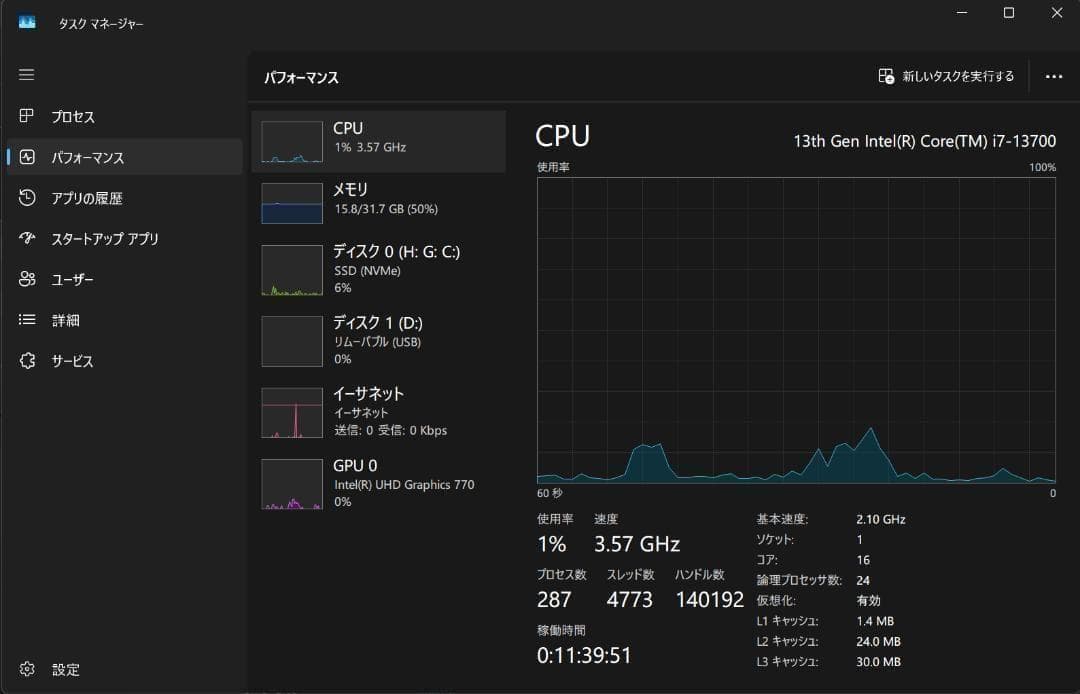Run a new task with 新しいタスクを実行する
This screenshot has height=694, width=1080.
coord(946,76)
